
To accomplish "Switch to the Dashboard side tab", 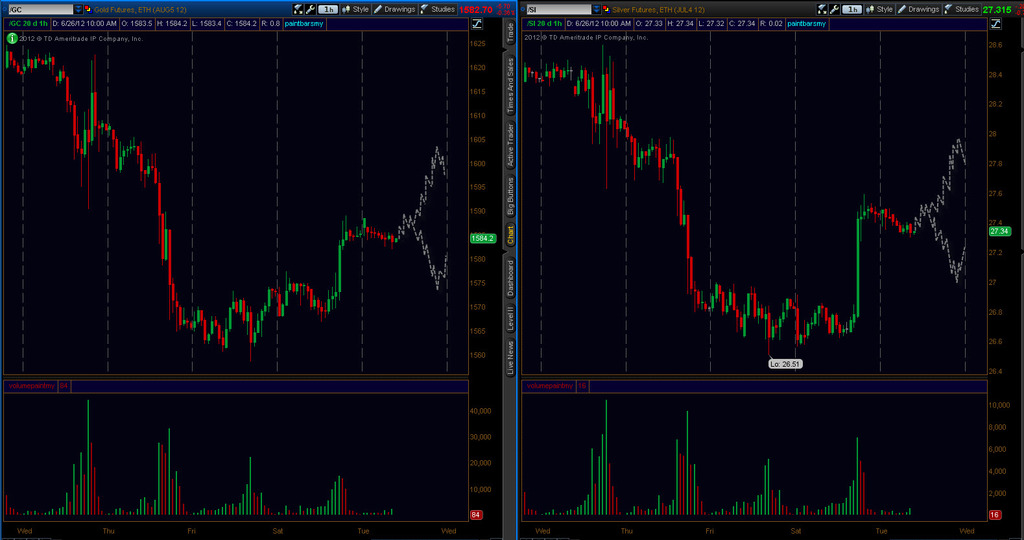I will 510,278.
